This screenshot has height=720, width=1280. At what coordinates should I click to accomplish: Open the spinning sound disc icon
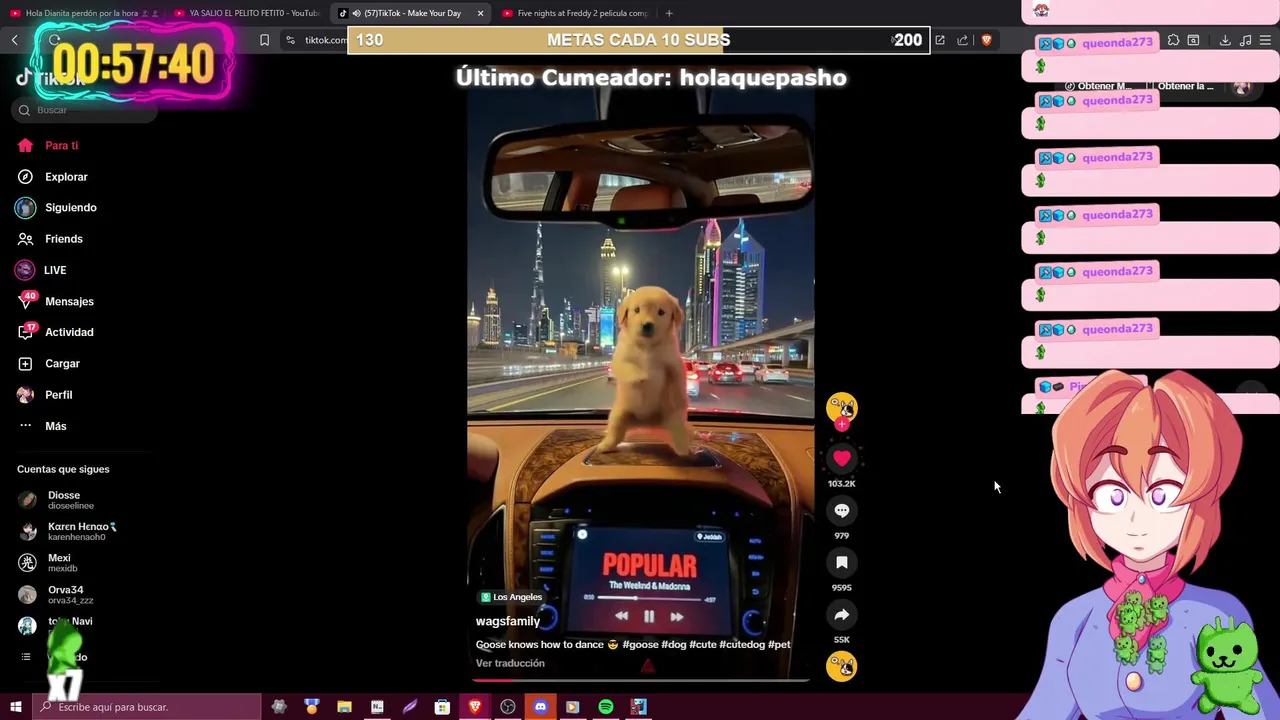pyautogui.click(x=842, y=666)
